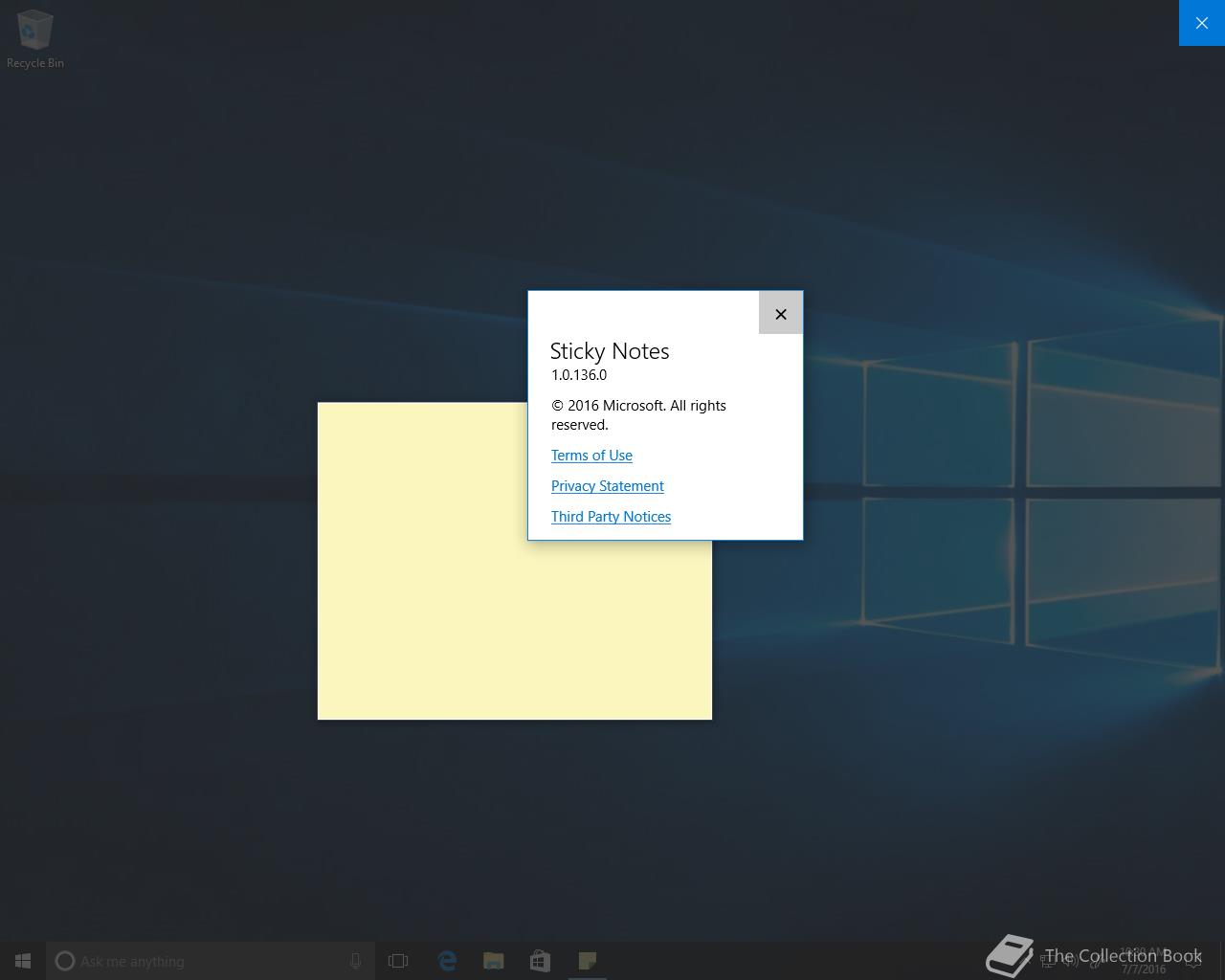Open the Recycle Bin desktop icon
The height and width of the screenshot is (980, 1225).
coord(35,39)
